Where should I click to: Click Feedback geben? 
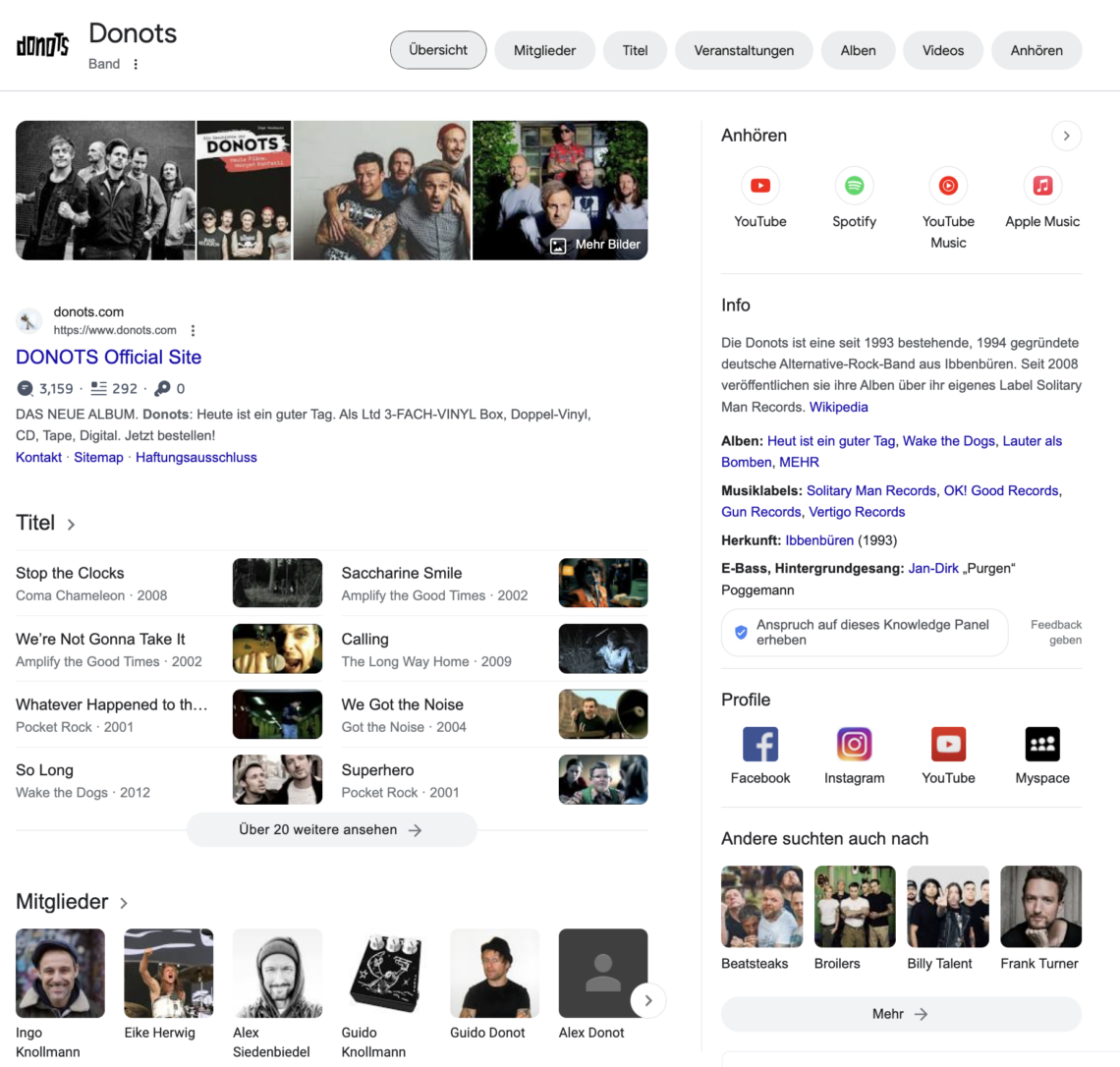point(1056,632)
